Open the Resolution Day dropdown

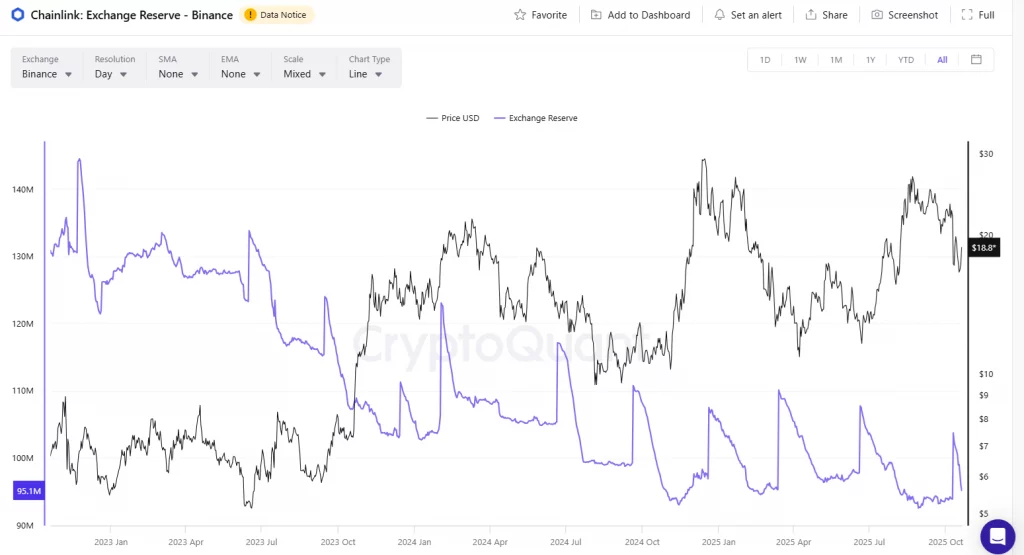[111, 74]
